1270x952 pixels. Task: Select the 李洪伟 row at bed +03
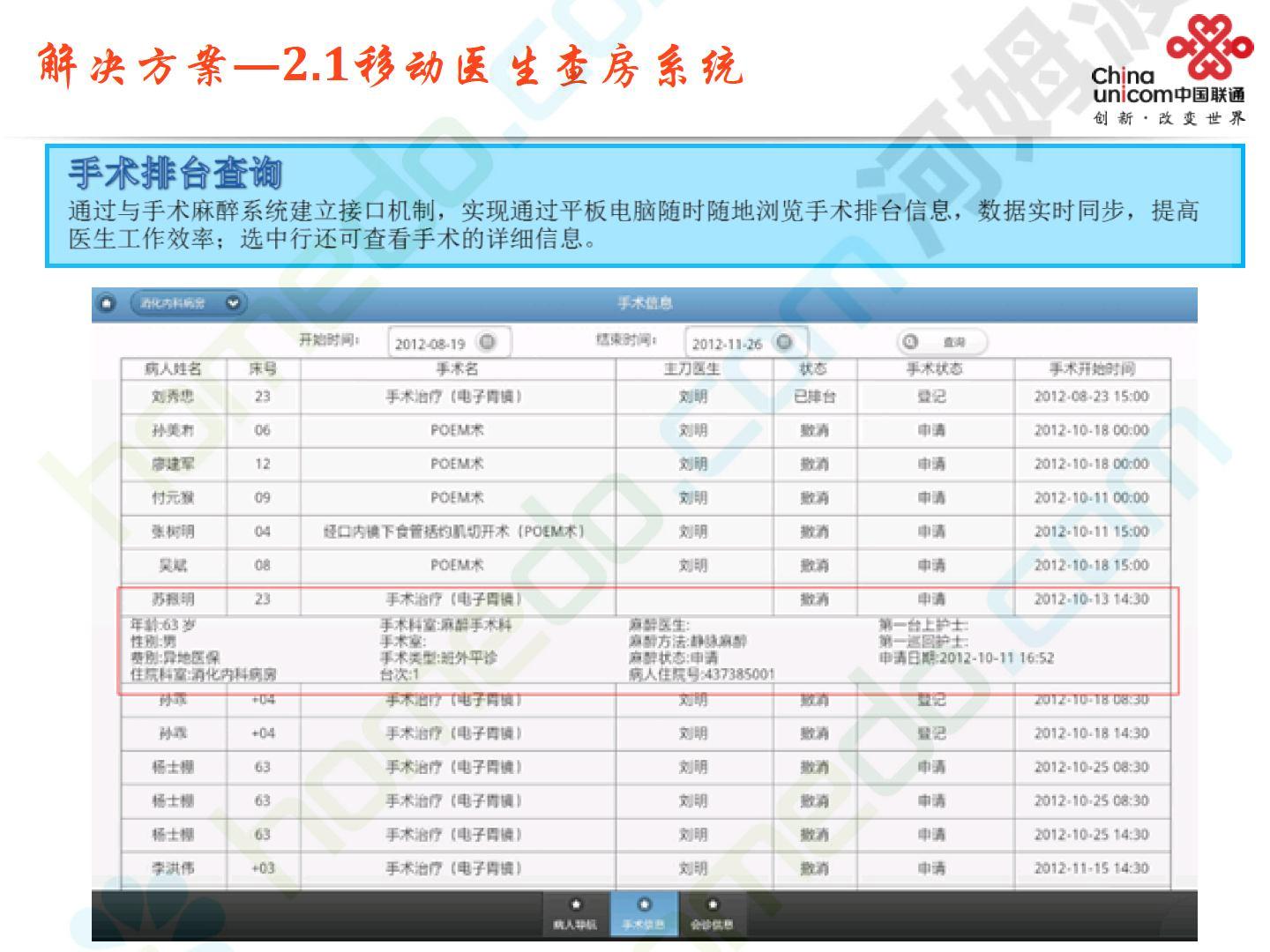pyautogui.click(x=454, y=868)
